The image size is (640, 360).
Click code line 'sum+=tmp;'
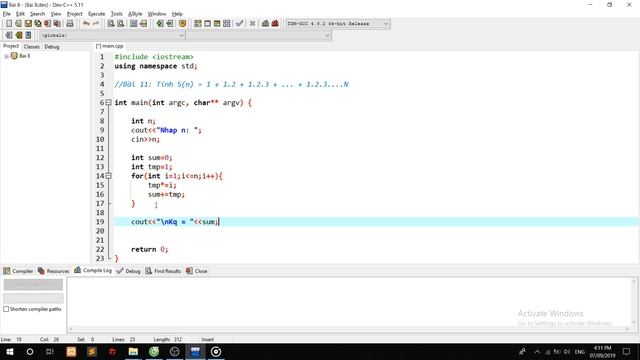pyautogui.click(x=166, y=194)
